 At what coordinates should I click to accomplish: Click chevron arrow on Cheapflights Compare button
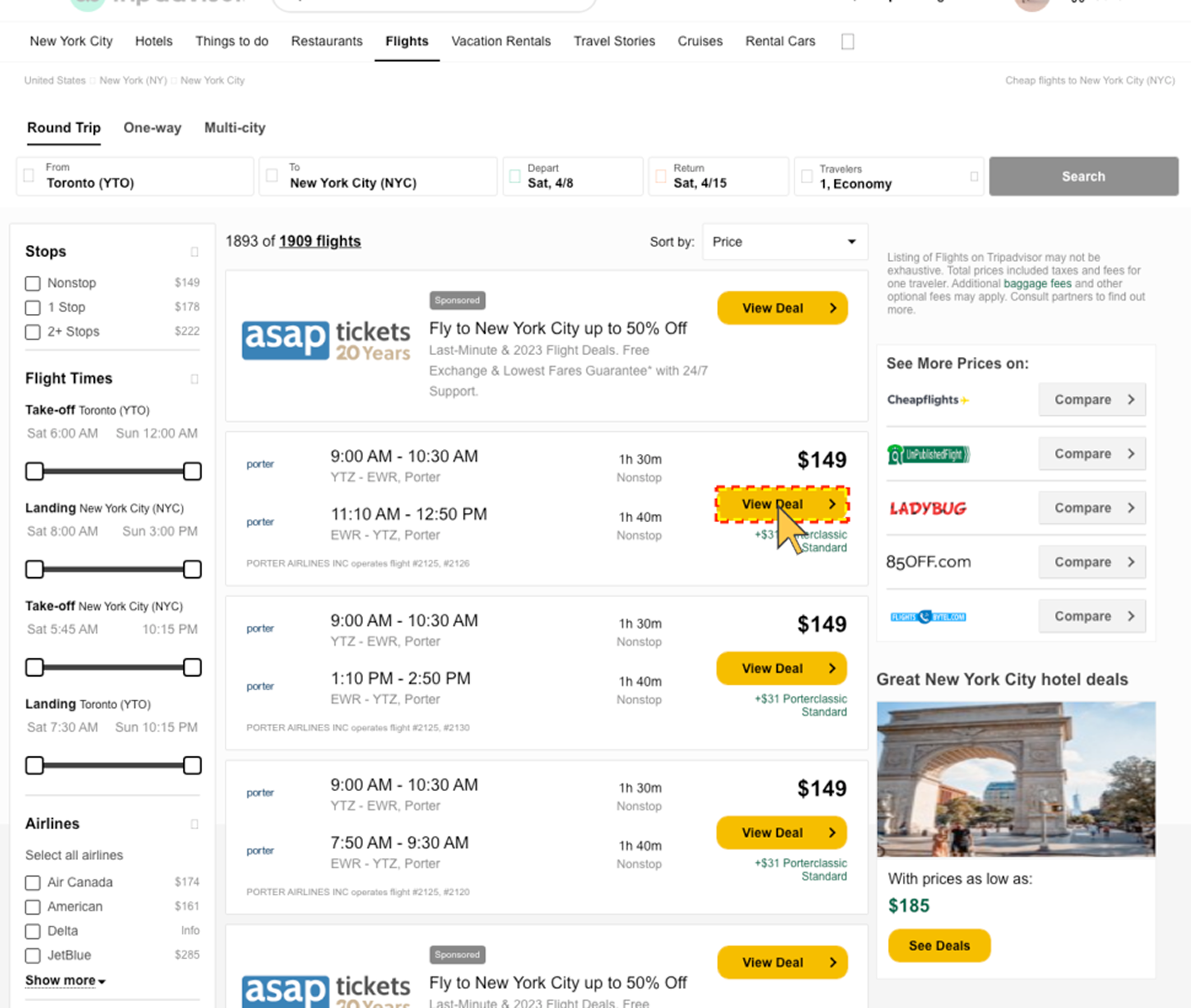pos(1130,400)
